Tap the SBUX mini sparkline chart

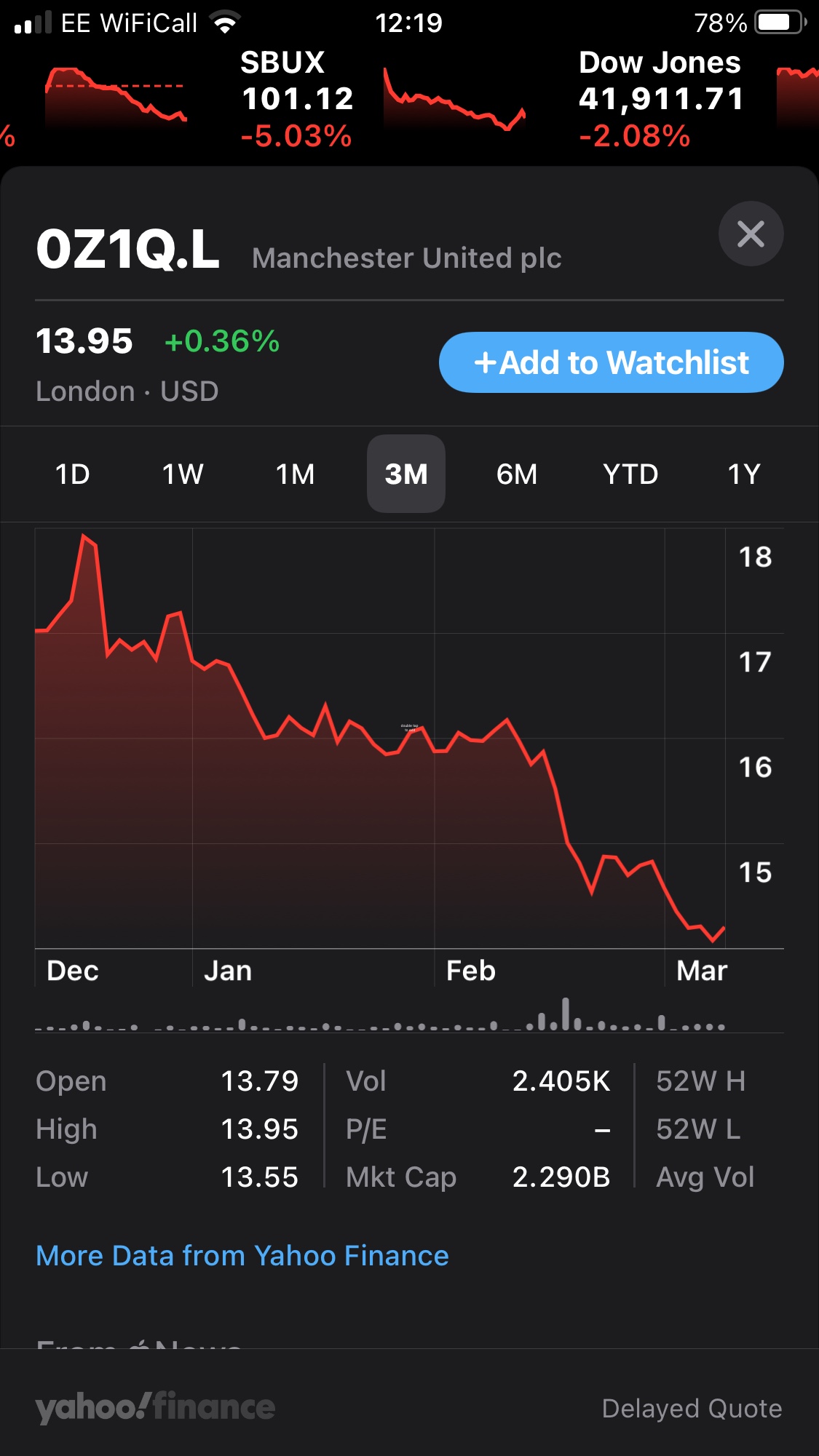coord(454,100)
